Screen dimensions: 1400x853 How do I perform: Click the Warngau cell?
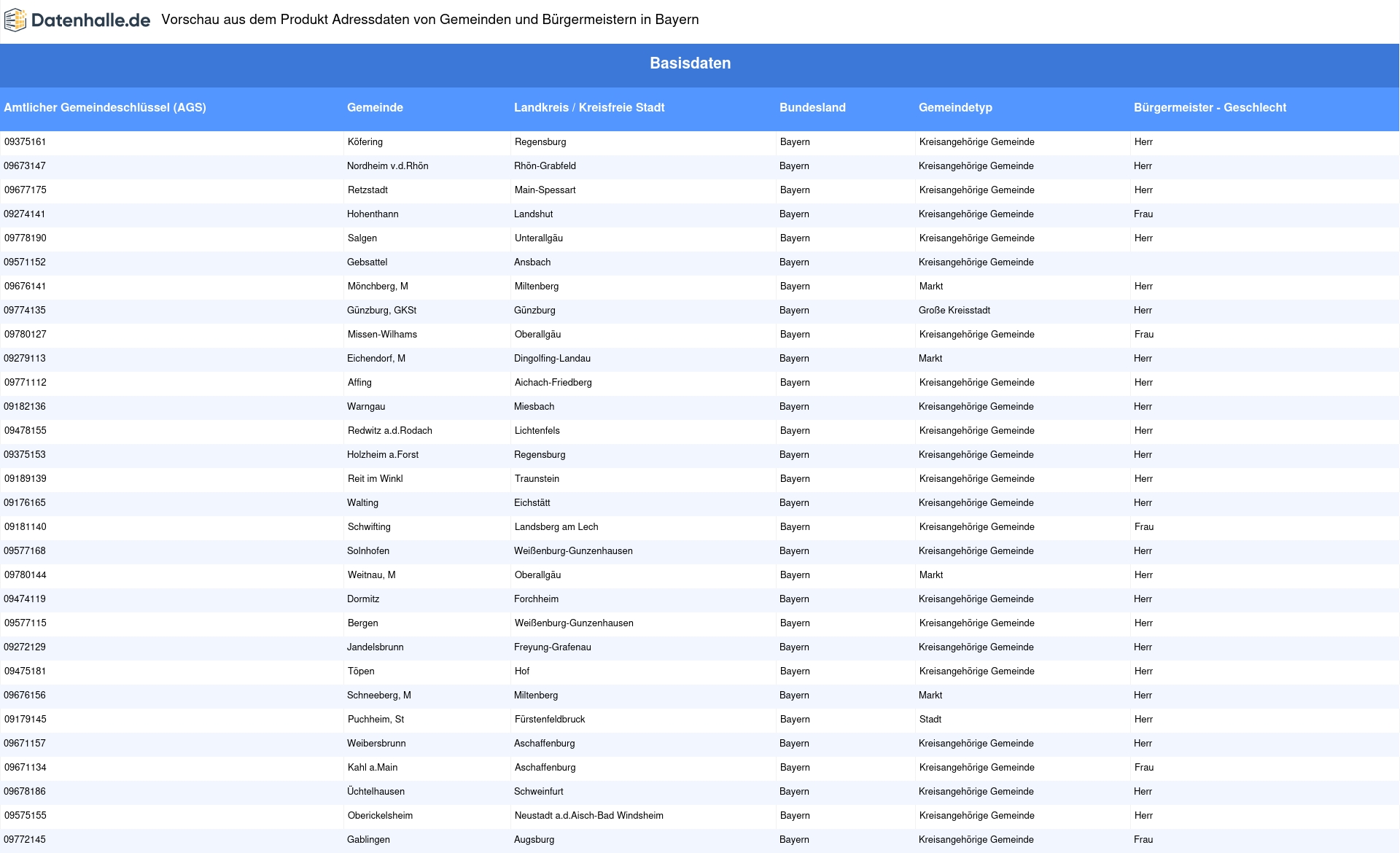click(x=366, y=407)
